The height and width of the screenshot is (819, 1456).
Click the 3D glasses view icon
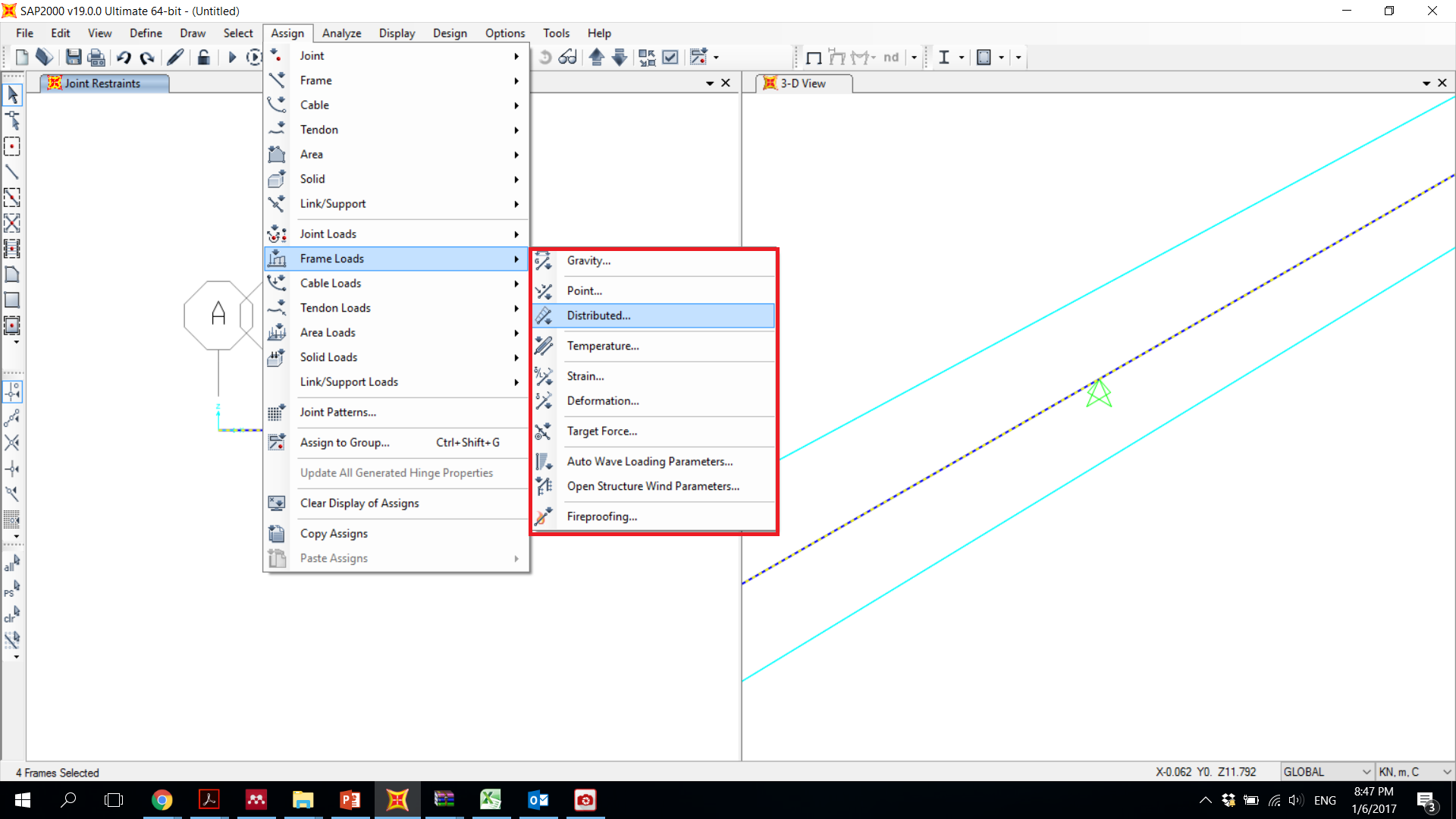(x=567, y=57)
